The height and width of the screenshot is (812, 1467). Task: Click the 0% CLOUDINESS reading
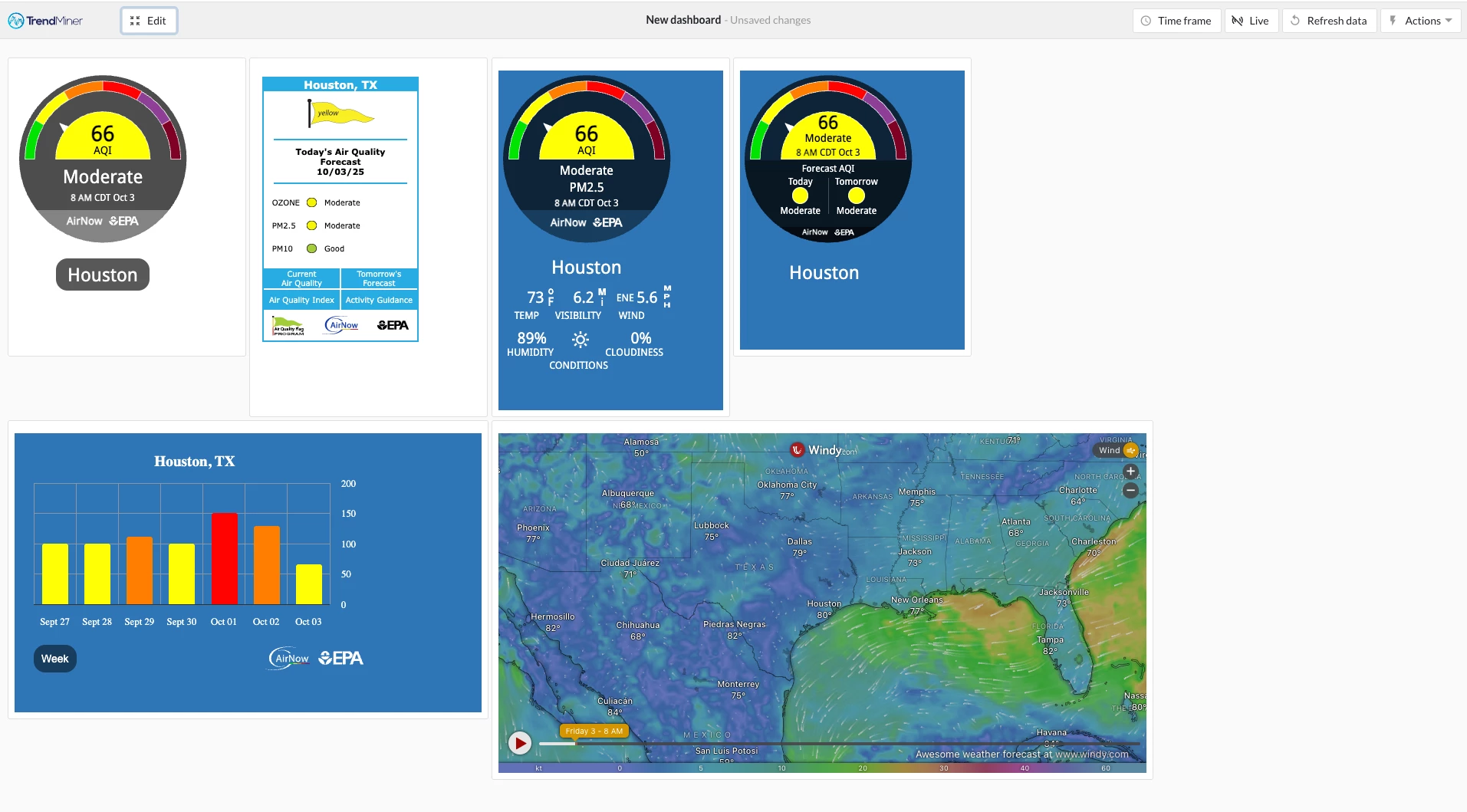(635, 344)
